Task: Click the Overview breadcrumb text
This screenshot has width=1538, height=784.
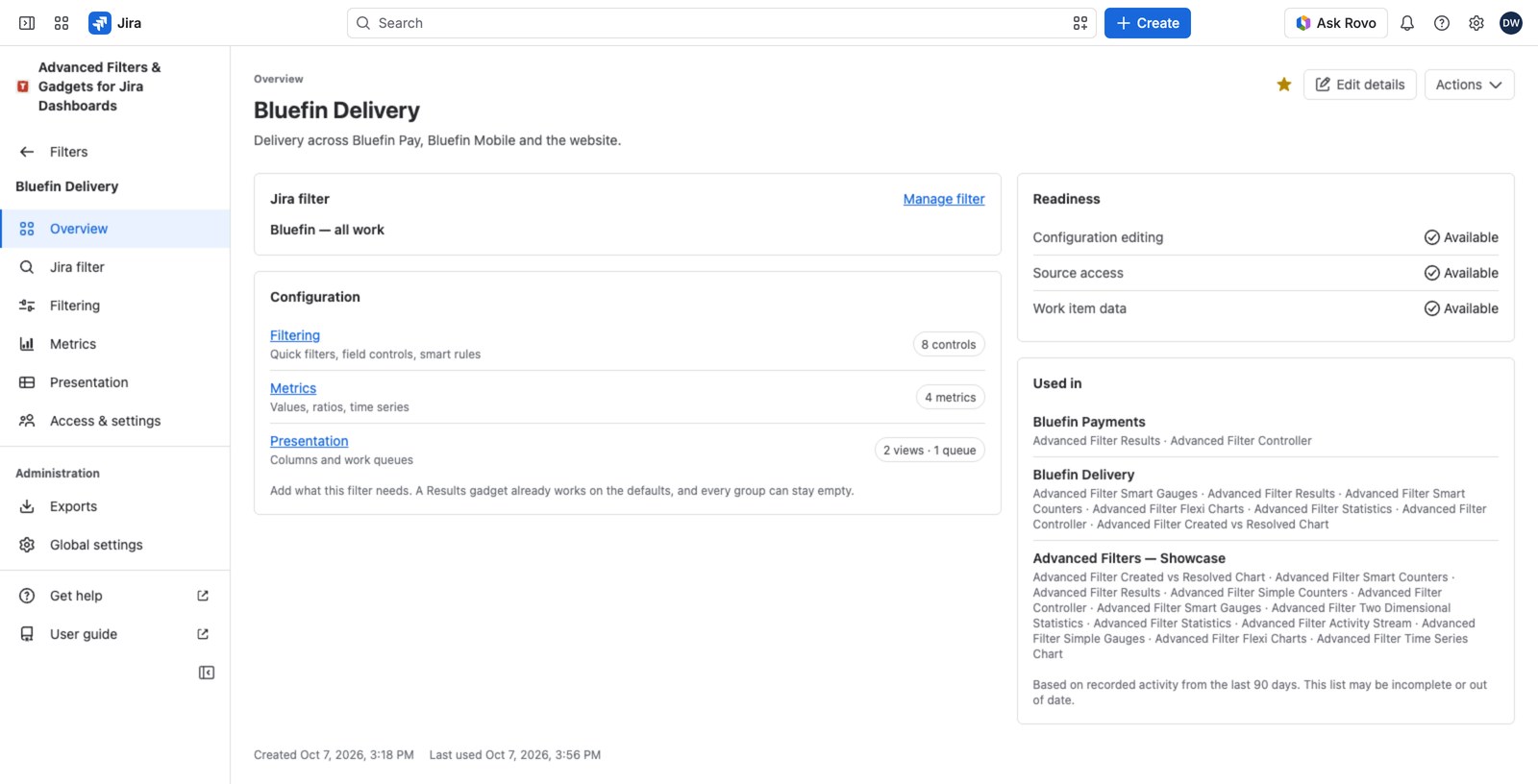Action: pos(278,79)
